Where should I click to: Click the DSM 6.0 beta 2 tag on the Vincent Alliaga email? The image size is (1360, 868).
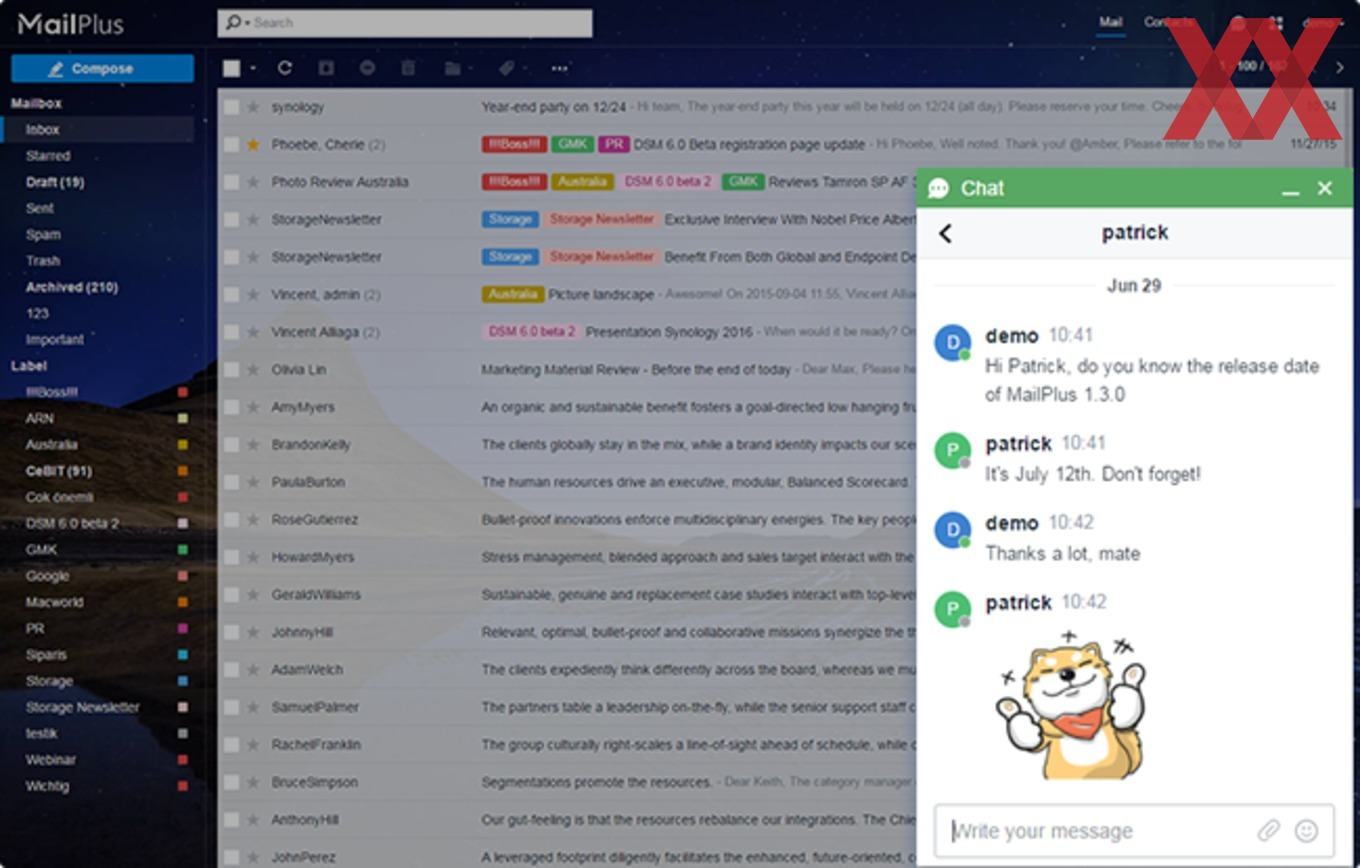pos(531,332)
